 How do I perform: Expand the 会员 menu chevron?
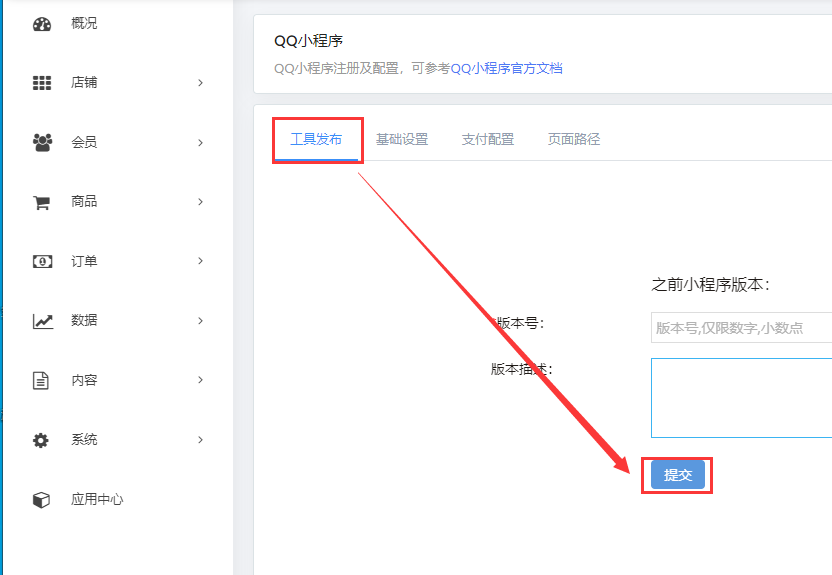click(200, 142)
